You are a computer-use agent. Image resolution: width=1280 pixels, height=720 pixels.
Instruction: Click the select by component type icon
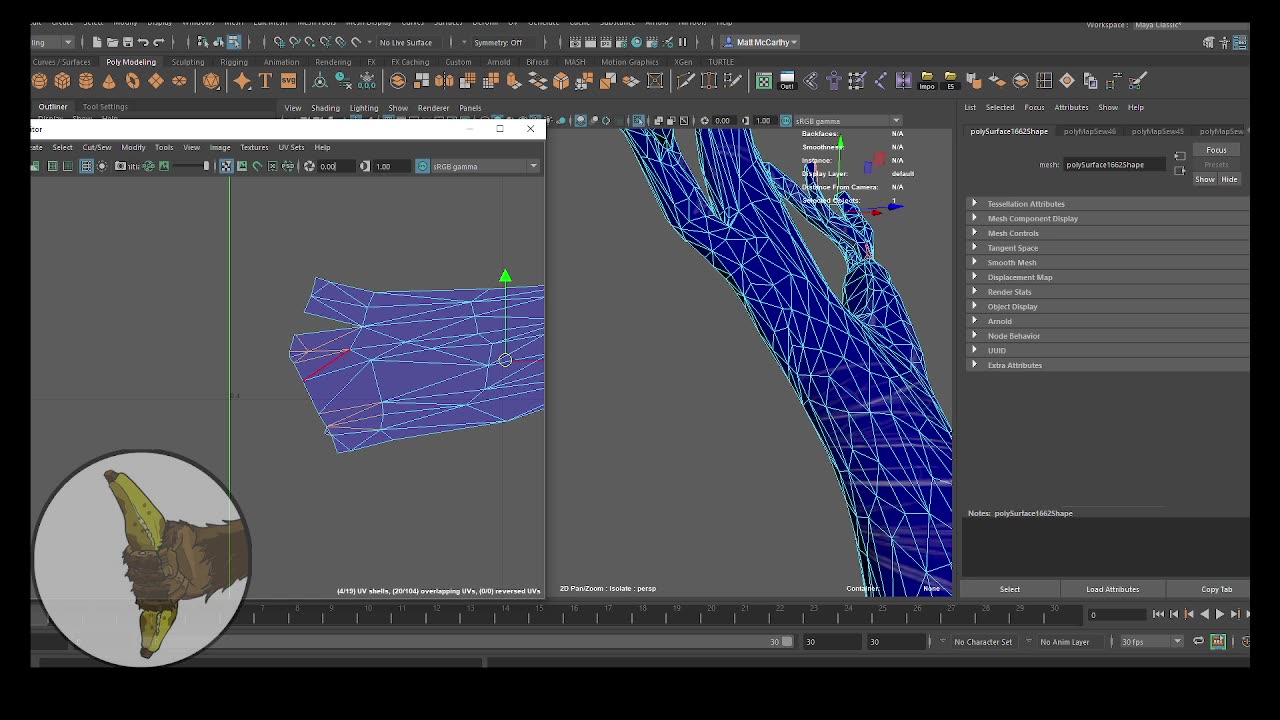pos(233,42)
